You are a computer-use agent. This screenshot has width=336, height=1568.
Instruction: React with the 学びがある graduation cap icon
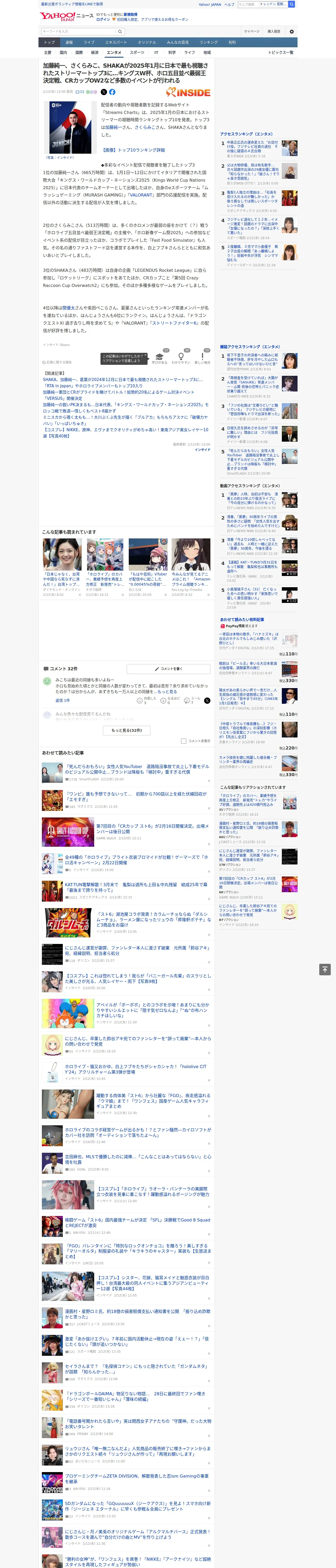coord(160,357)
